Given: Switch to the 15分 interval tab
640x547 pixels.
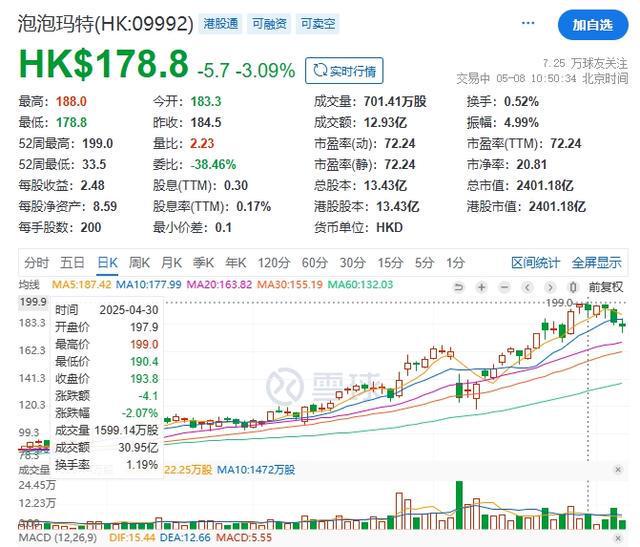Looking at the screenshot, I should [390, 262].
